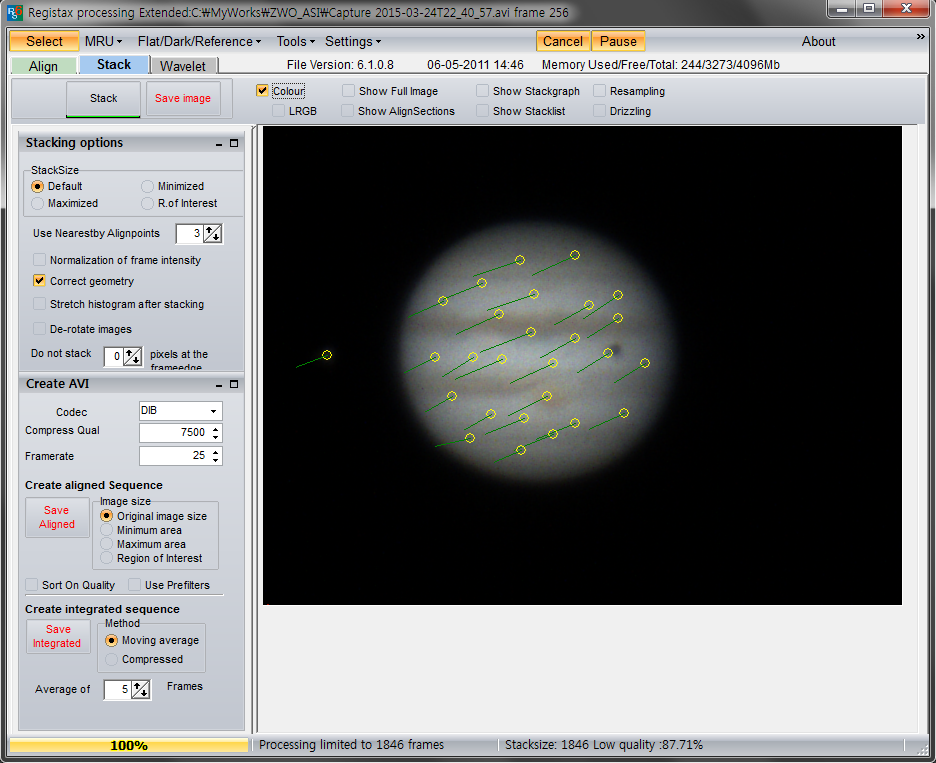Enable the Resampling option
The height and width of the screenshot is (763, 936).
599,91
